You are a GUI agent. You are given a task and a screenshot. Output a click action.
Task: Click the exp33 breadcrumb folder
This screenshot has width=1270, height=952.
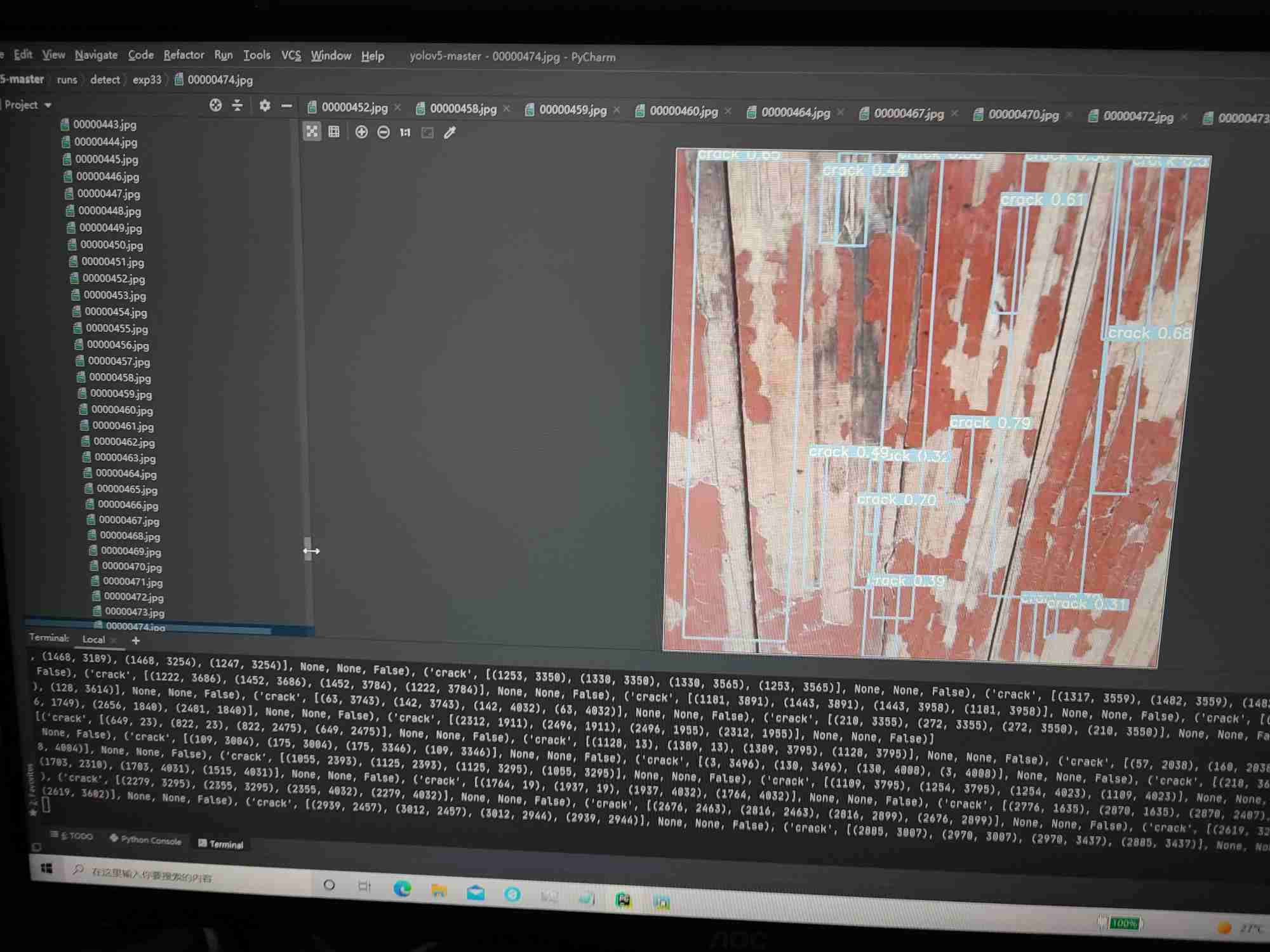click(147, 80)
